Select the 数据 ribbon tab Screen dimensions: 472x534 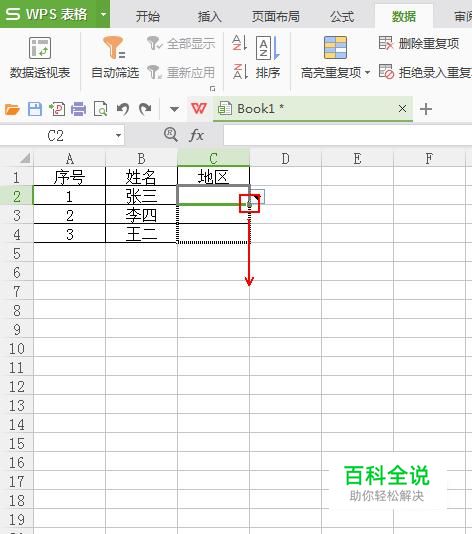404,16
